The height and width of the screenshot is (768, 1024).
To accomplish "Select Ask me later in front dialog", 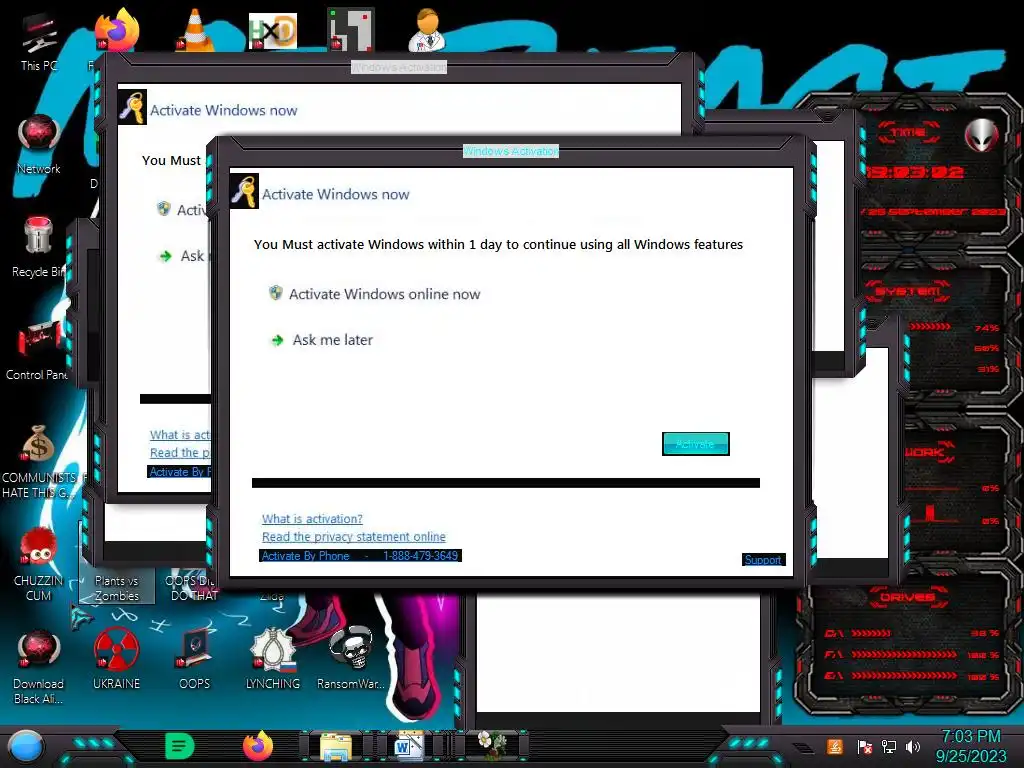I will pyautogui.click(x=332, y=340).
